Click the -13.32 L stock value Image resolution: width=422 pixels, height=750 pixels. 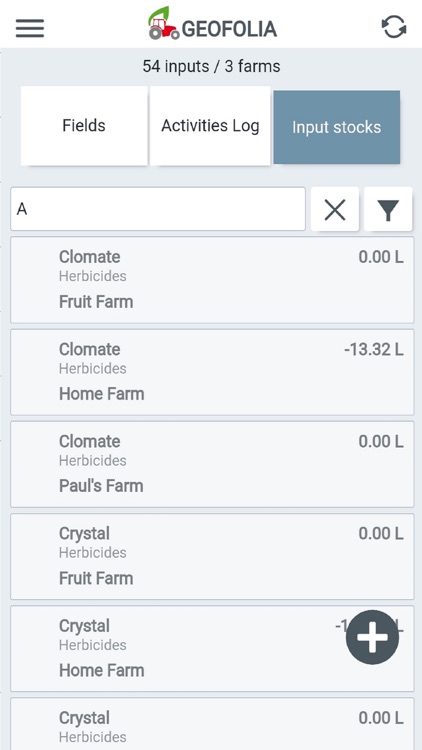[x=374, y=350]
